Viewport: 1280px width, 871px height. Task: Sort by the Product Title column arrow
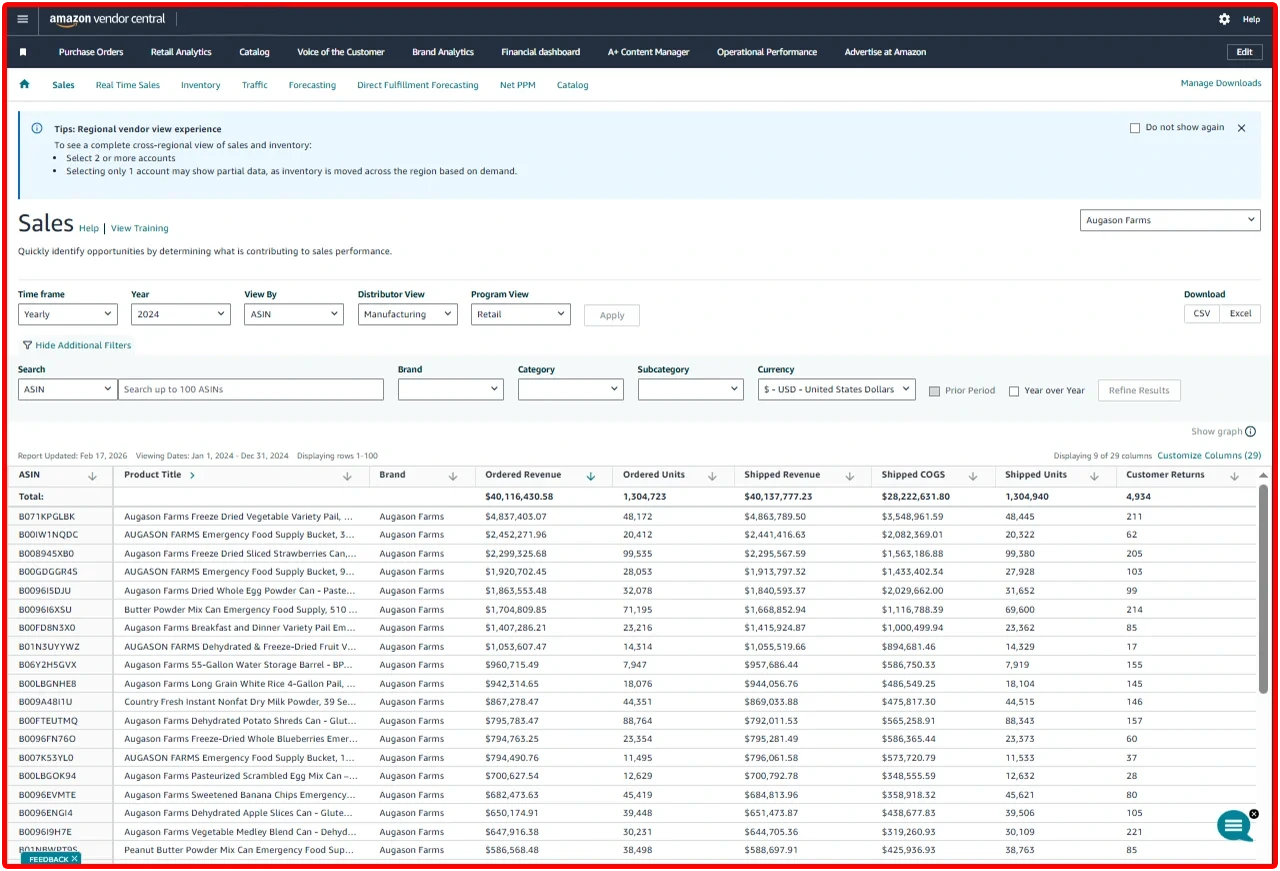(x=347, y=476)
